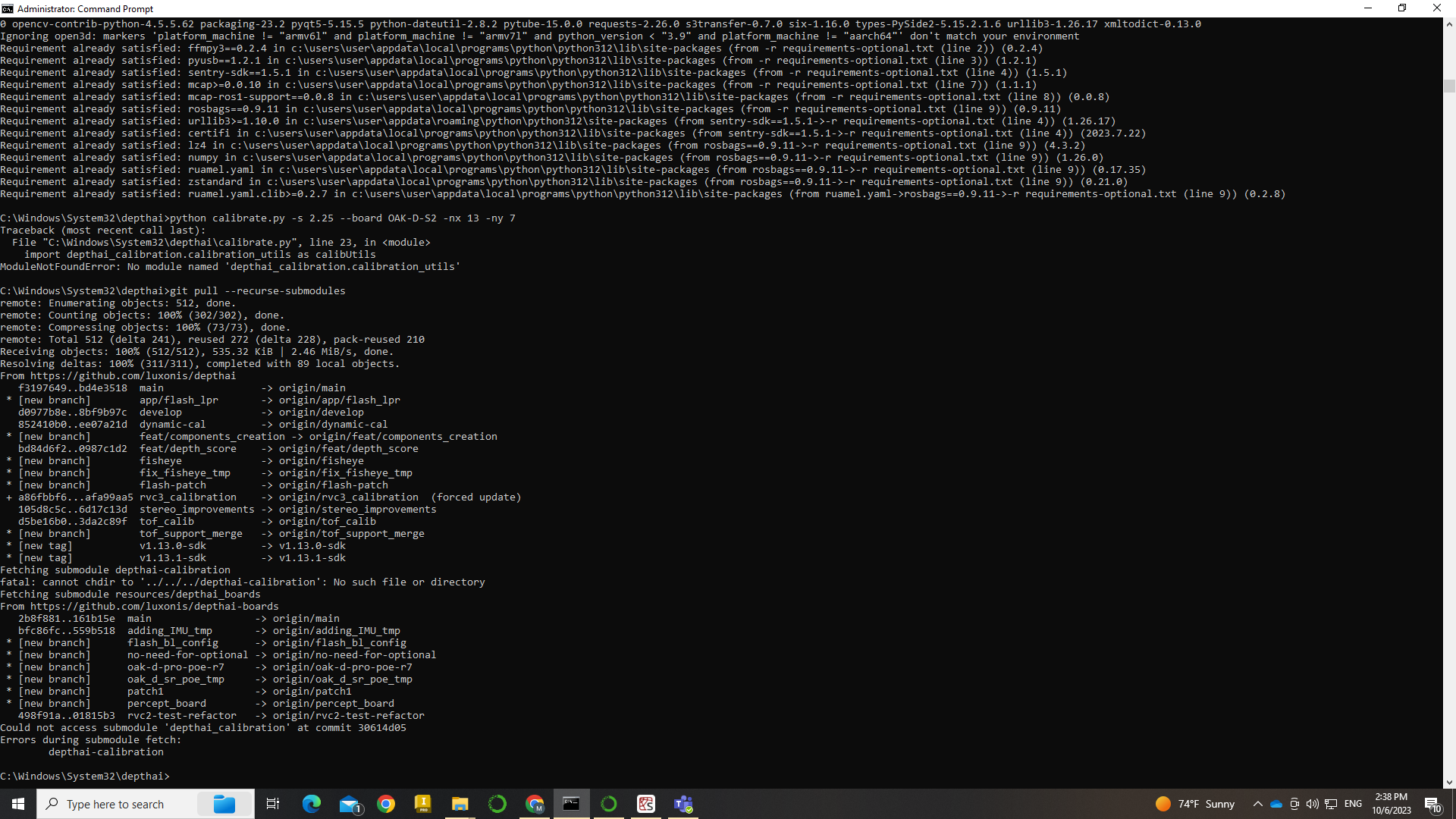Image resolution: width=1456 pixels, height=819 pixels.
Task: Open Google Chrome from the taskbar
Action: point(386,804)
